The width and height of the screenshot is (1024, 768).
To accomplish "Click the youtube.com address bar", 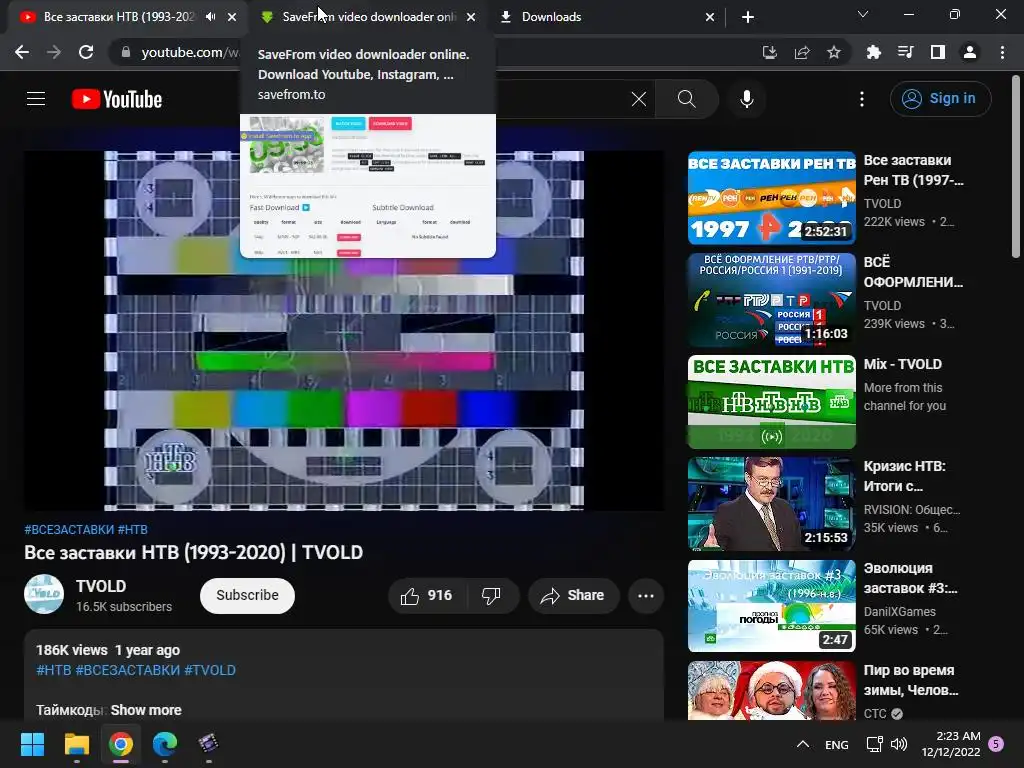I will point(189,52).
